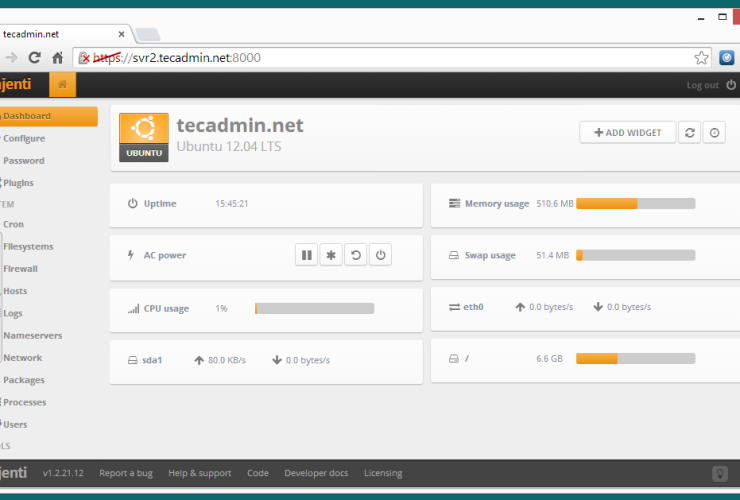Click the shutdown power icon in AC power

380,255
